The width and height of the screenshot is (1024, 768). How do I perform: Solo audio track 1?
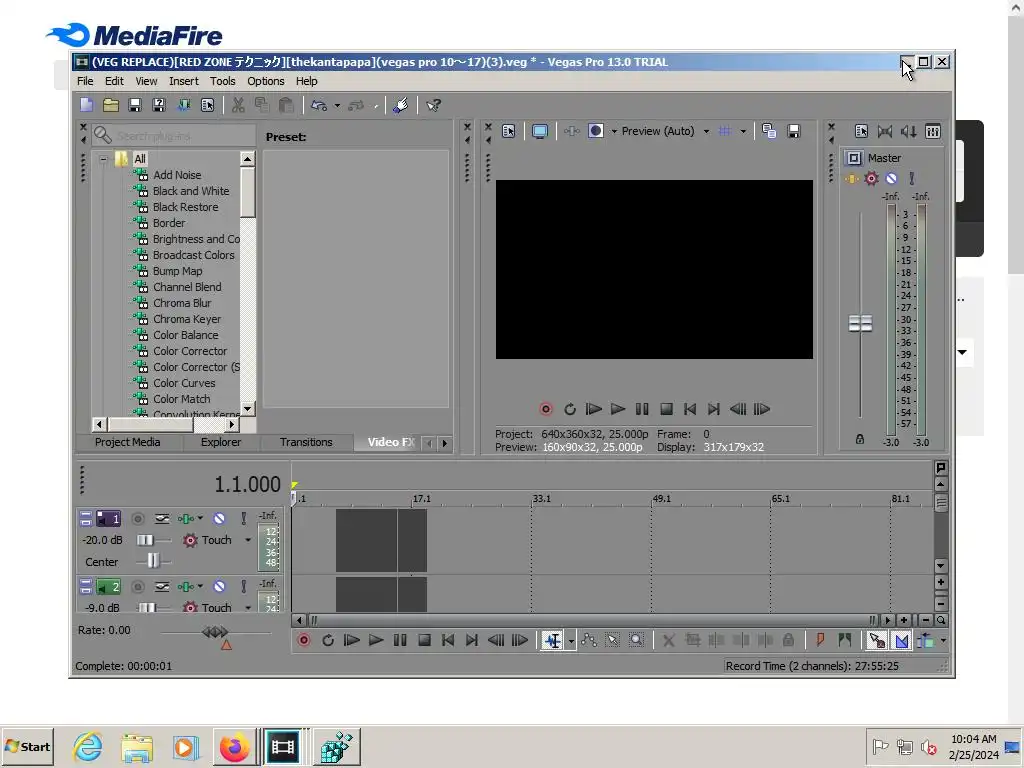click(x=244, y=519)
